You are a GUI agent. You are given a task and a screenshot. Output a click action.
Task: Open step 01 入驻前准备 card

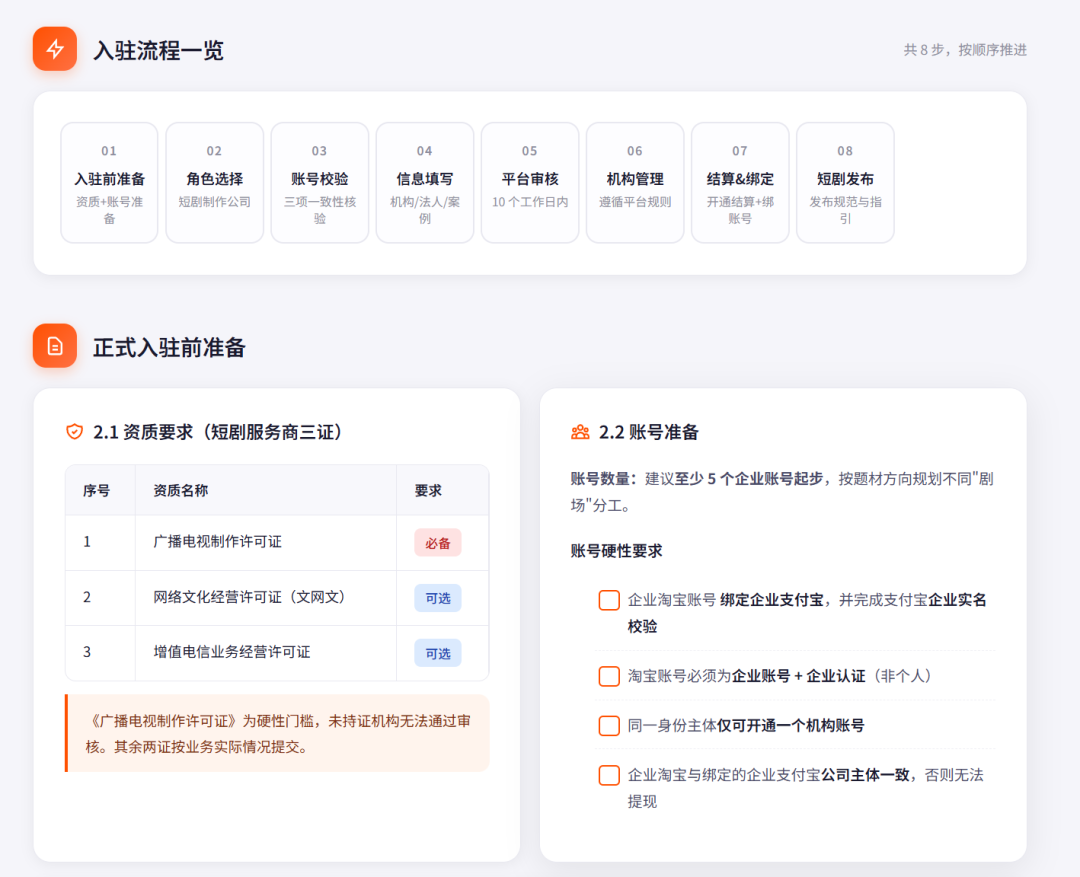tap(110, 183)
